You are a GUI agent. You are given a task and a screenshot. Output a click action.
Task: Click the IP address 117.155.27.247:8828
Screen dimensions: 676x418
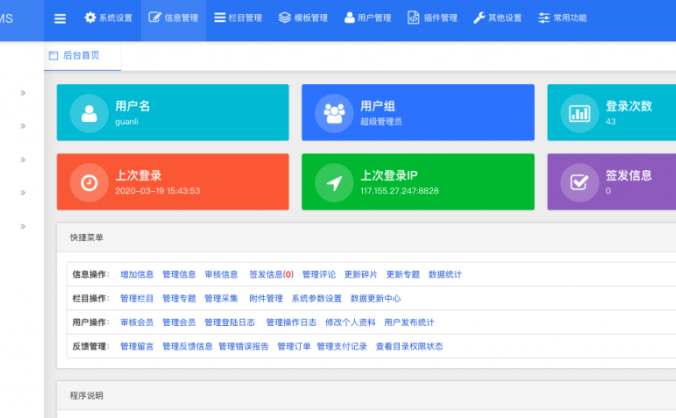[400, 191]
